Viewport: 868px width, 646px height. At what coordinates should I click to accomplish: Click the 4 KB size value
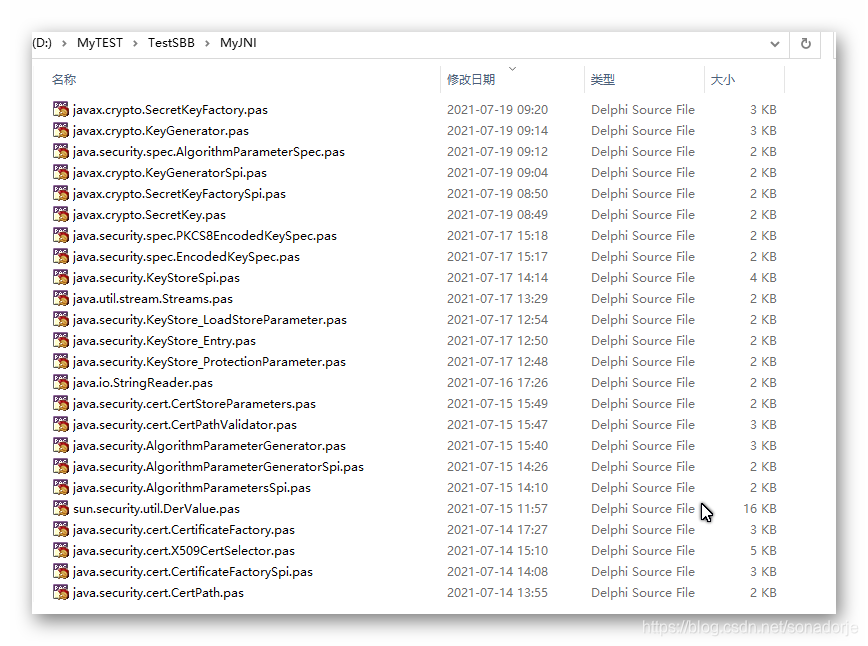(x=763, y=278)
